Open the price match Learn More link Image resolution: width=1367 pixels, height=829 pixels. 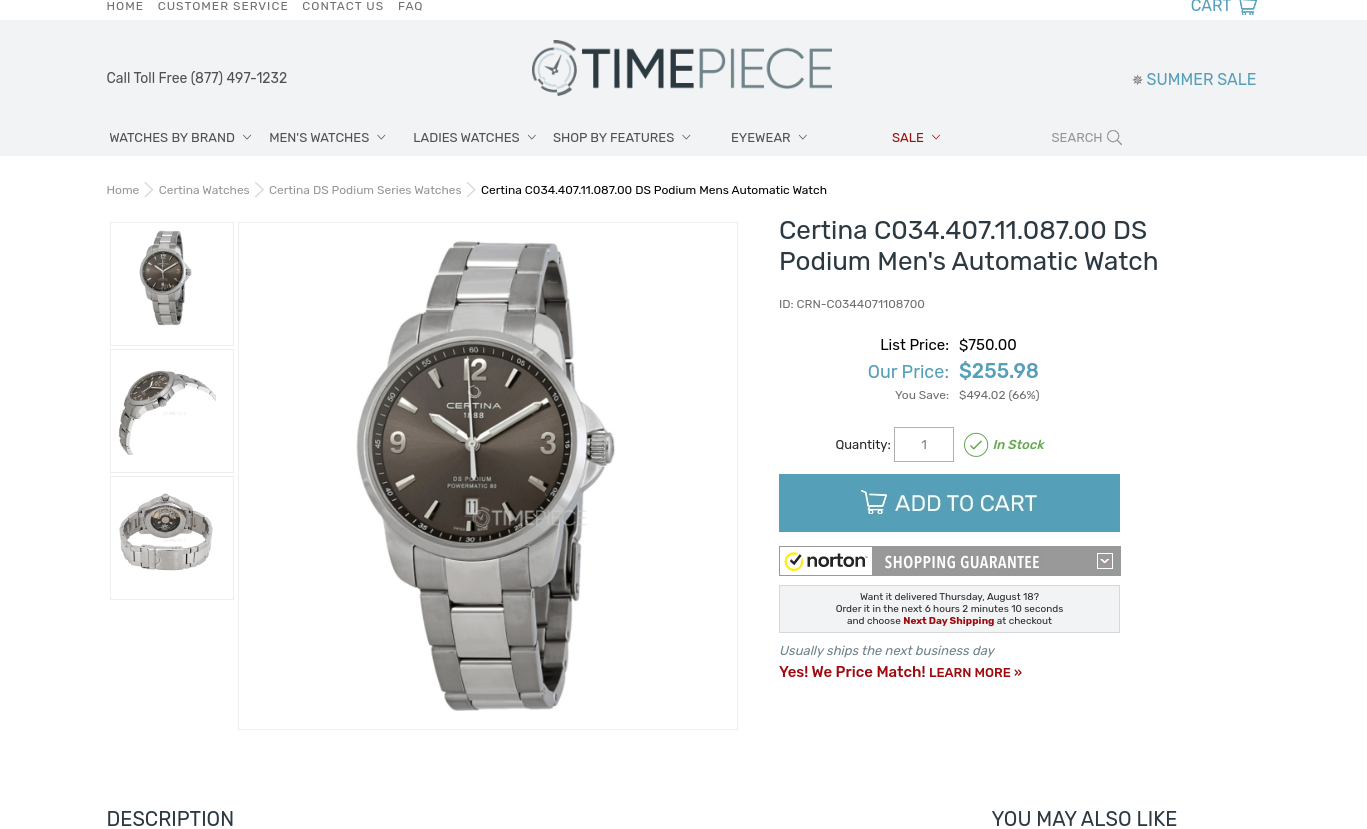click(975, 673)
